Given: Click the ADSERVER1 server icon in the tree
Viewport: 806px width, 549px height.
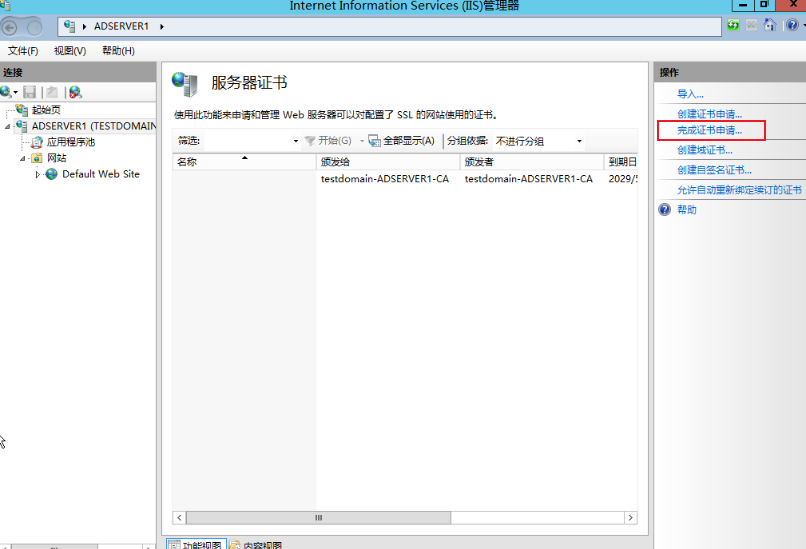Looking at the screenshot, I should 22,126.
